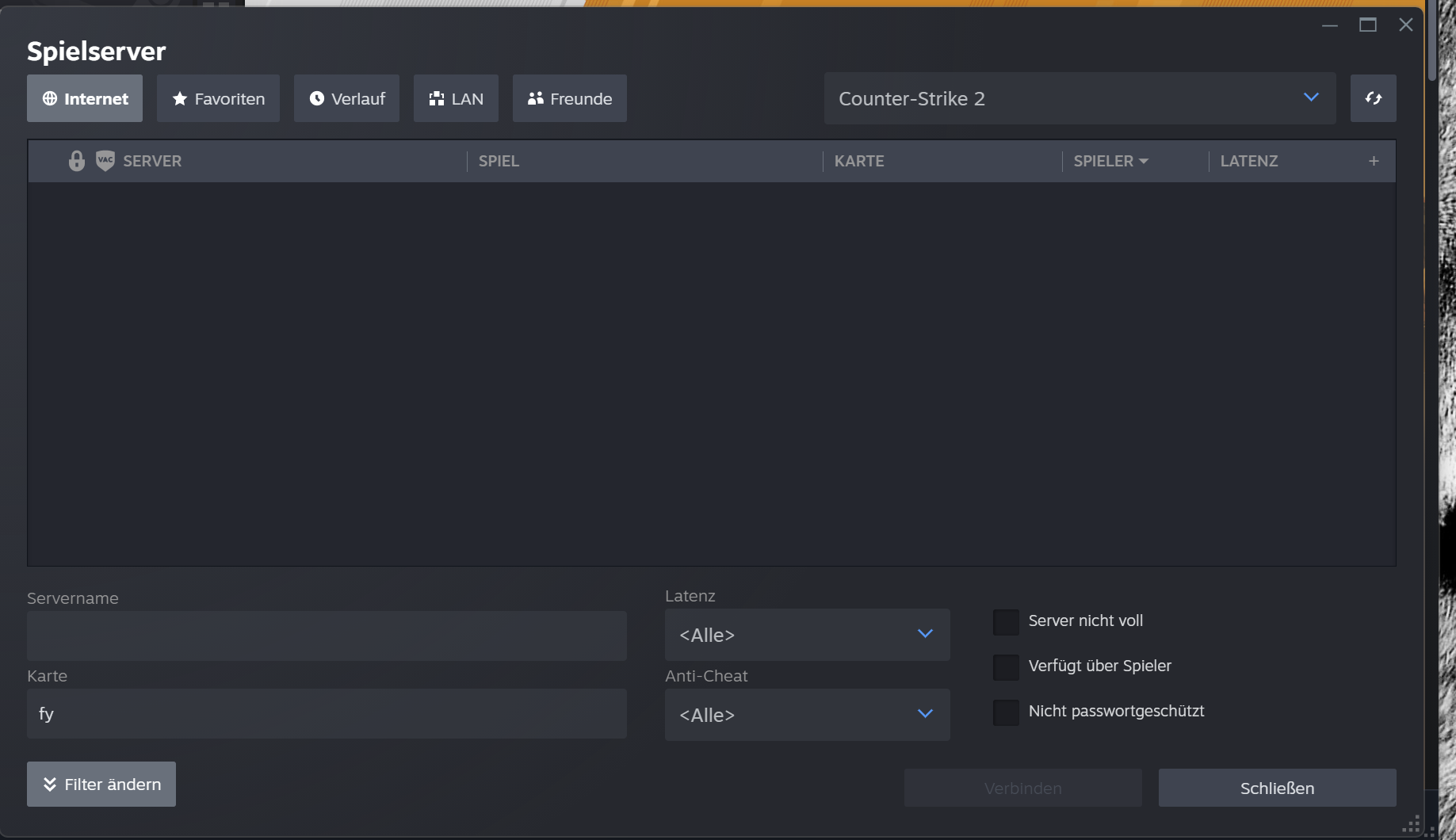Sort by the LATENZ column header
Screen dimensions: 1456x840
point(1249,161)
